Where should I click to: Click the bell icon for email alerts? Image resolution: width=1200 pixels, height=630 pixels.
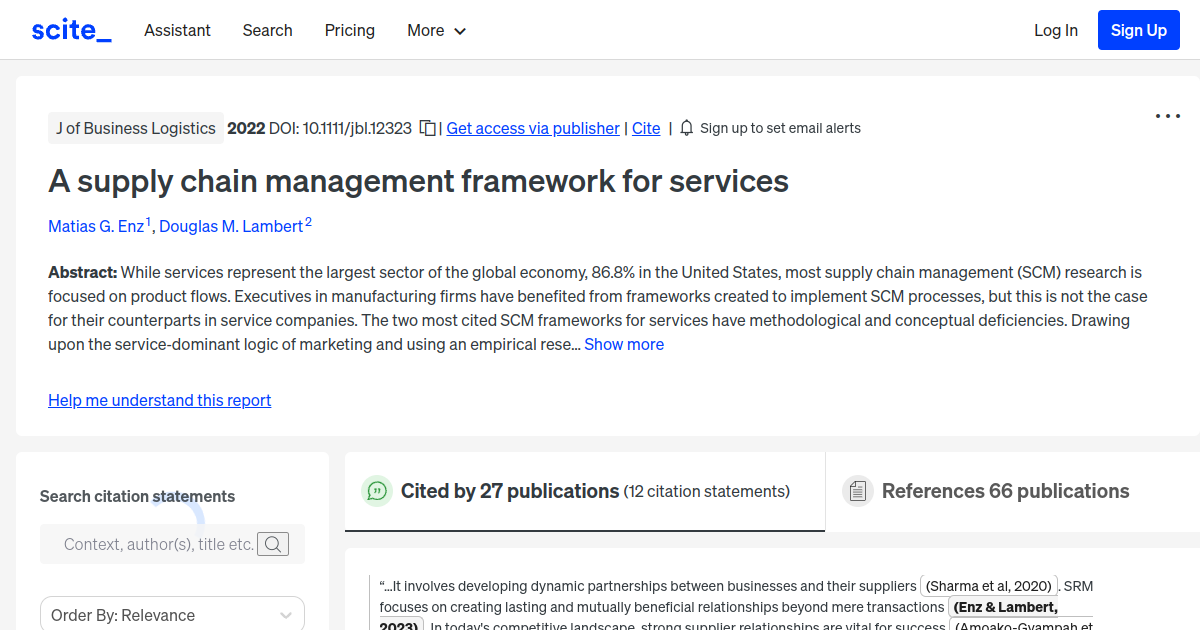(686, 128)
